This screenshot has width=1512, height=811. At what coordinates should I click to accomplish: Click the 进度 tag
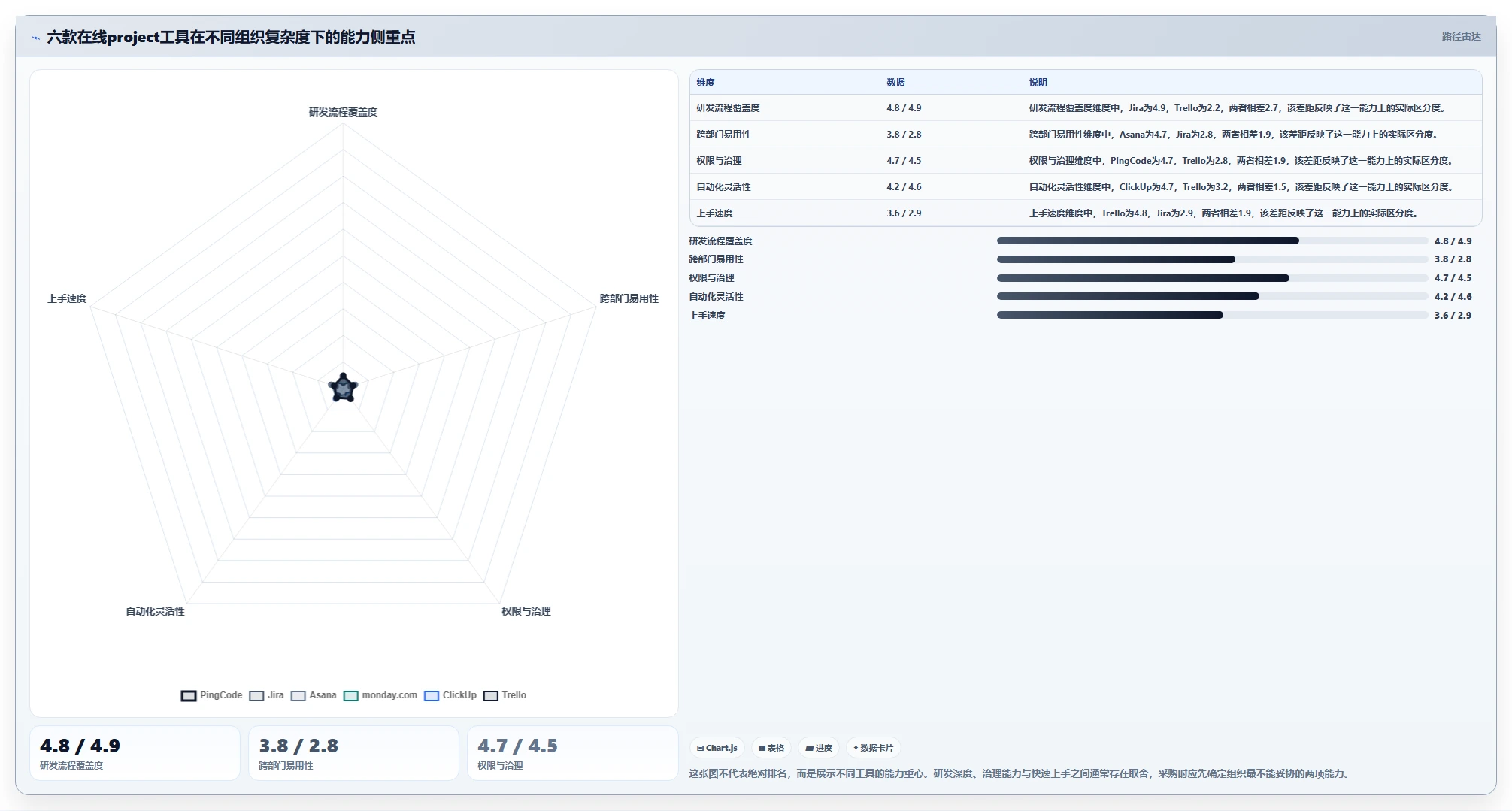[x=819, y=748]
